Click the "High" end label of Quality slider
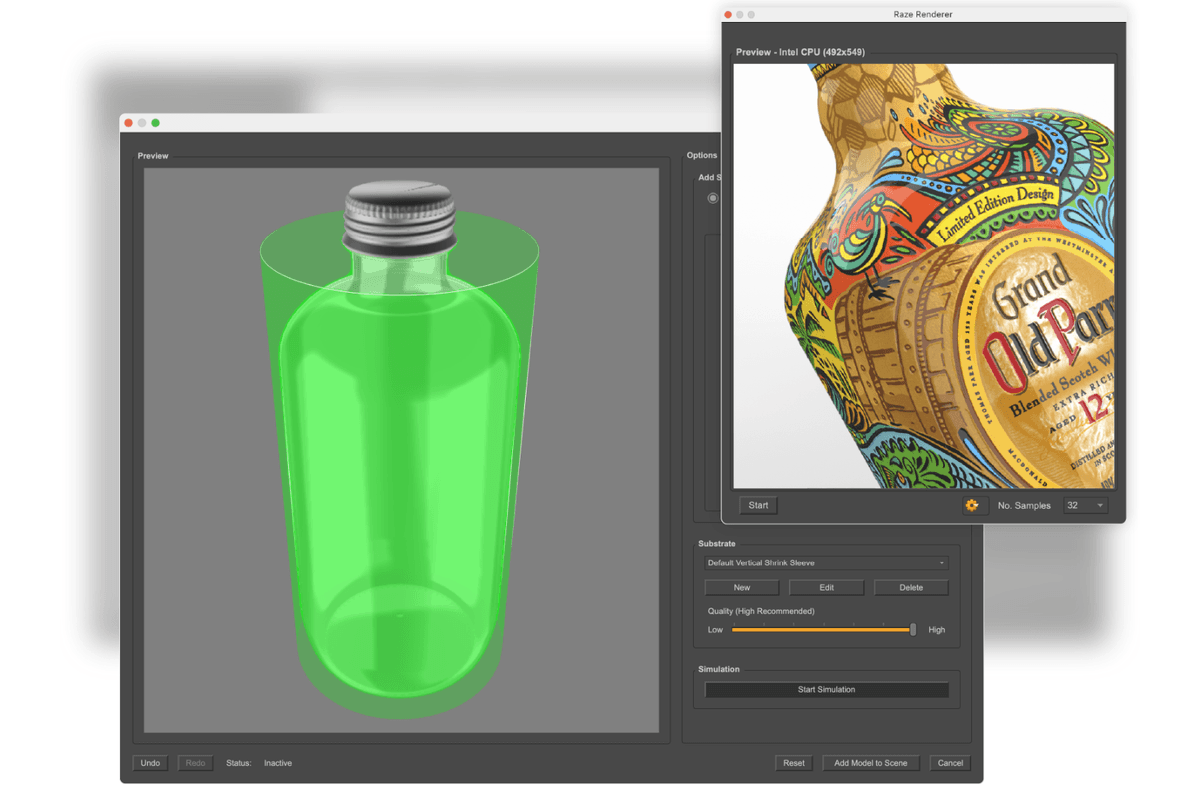The height and width of the screenshot is (800, 1200). pos(936,630)
